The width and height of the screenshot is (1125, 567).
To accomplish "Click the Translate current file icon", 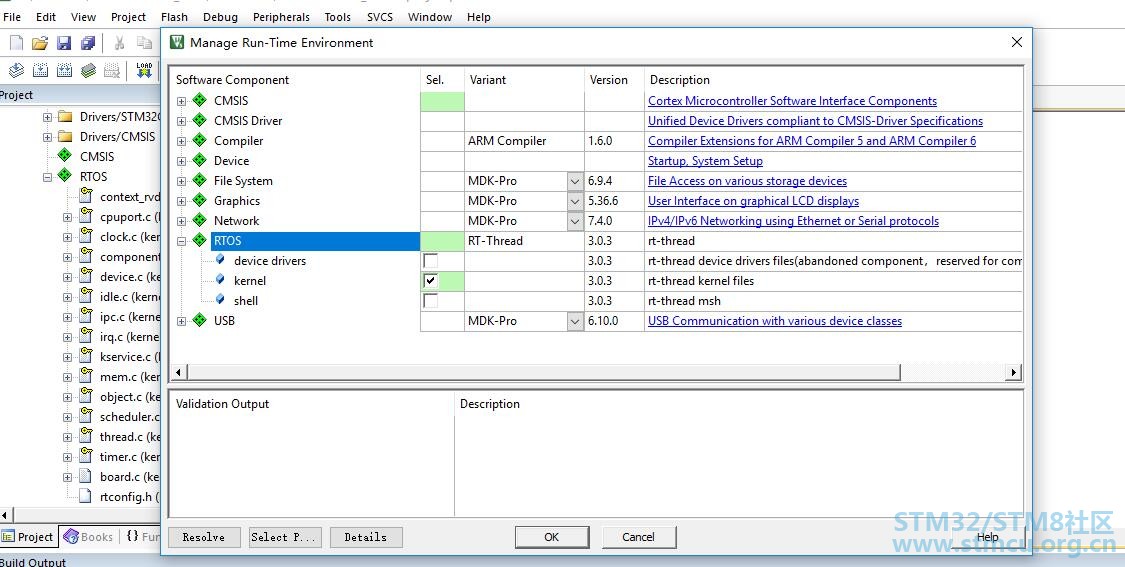I will pos(17,70).
